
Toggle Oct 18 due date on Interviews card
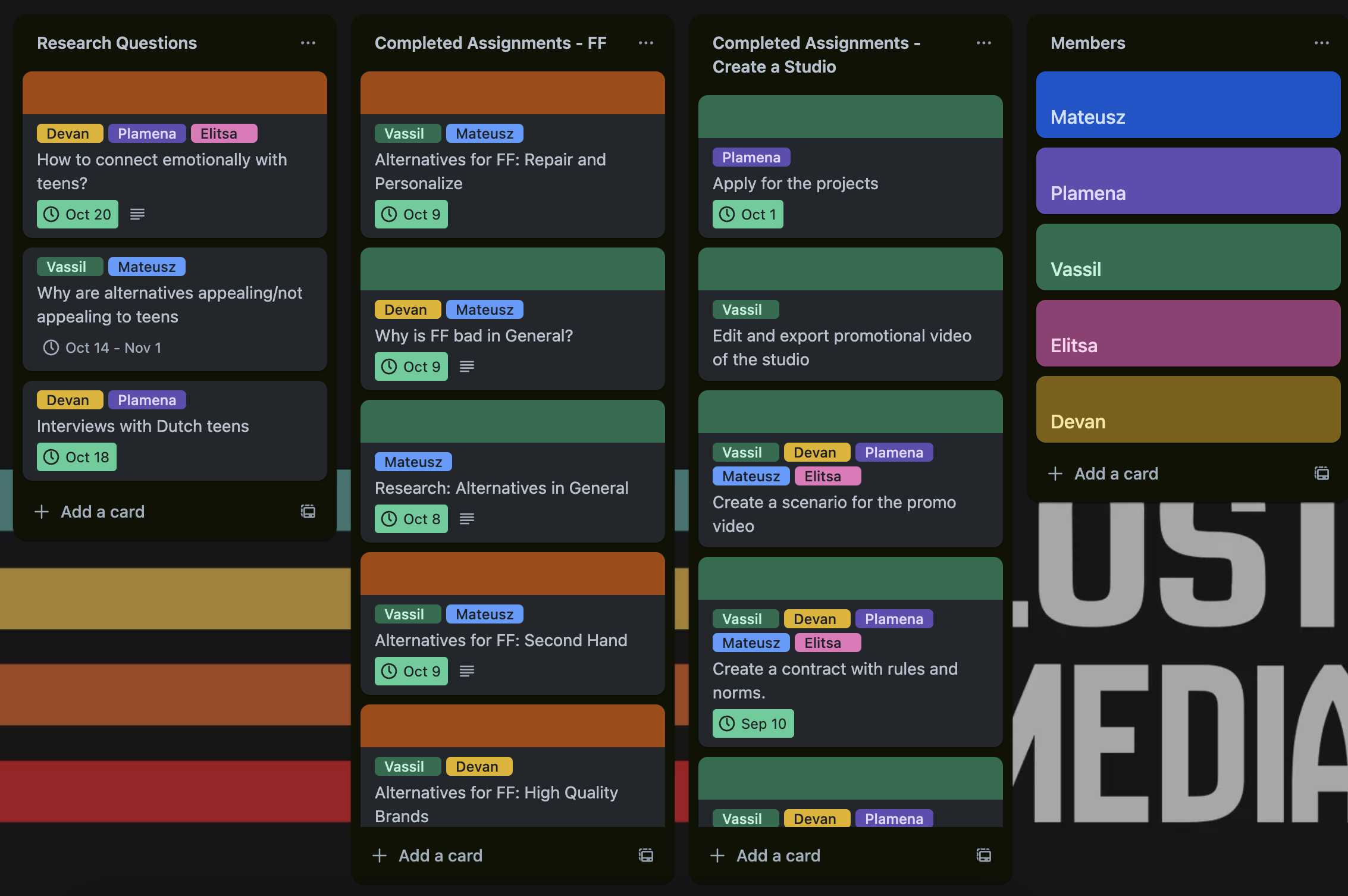(77, 457)
